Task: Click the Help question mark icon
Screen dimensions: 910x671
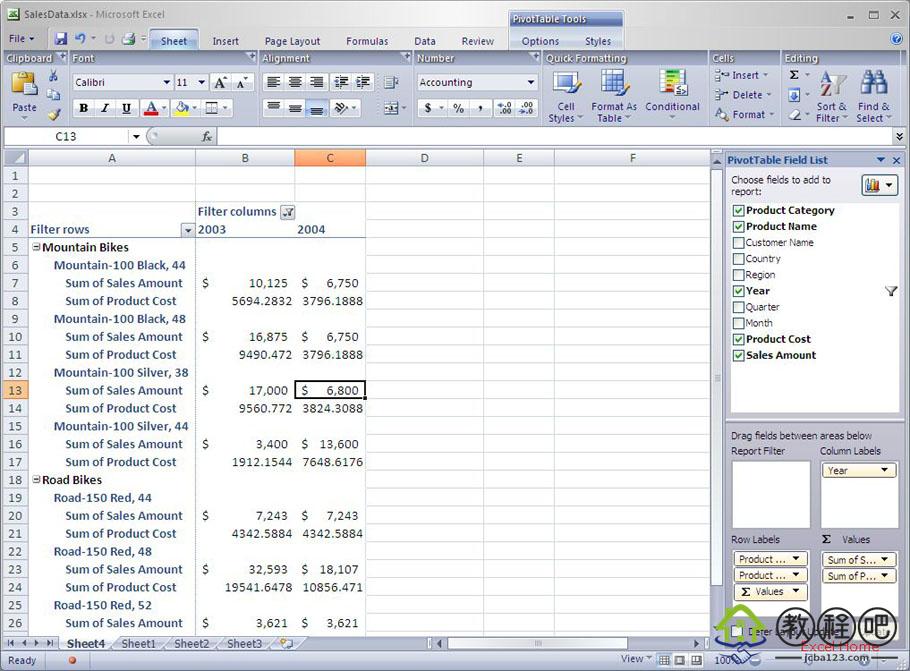Action: click(x=896, y=39)
